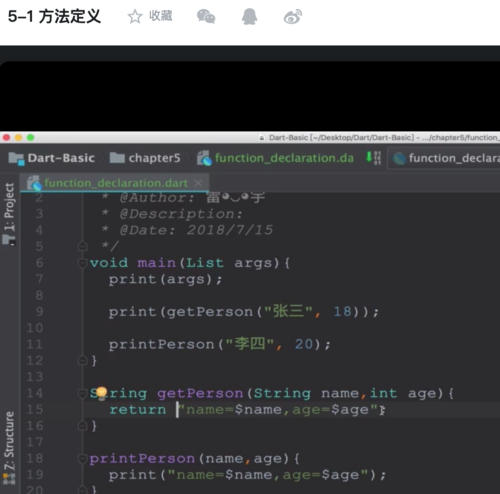Close the function_declaration.dart tab
Viewport: 500px width, 494px height.
(x=198, y=183)
